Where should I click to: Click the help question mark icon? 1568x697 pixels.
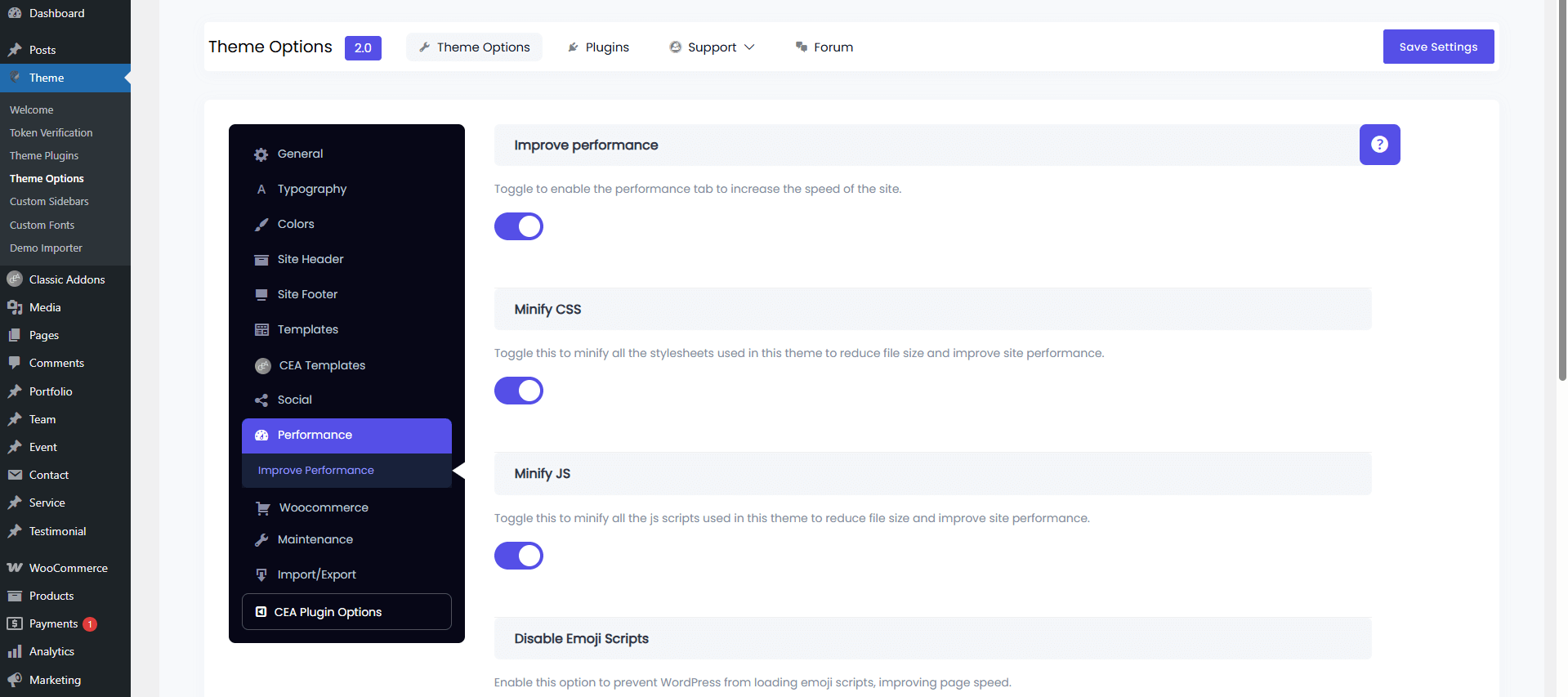[x=1379, y=145]
